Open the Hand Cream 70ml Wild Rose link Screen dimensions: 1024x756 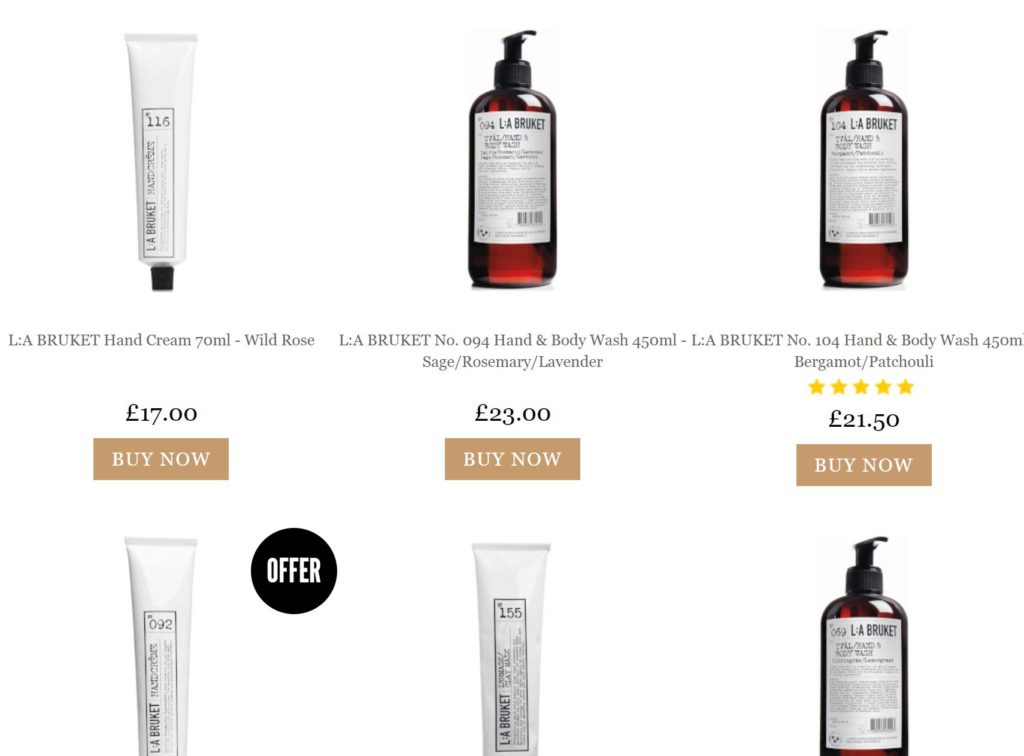[161, 340]
